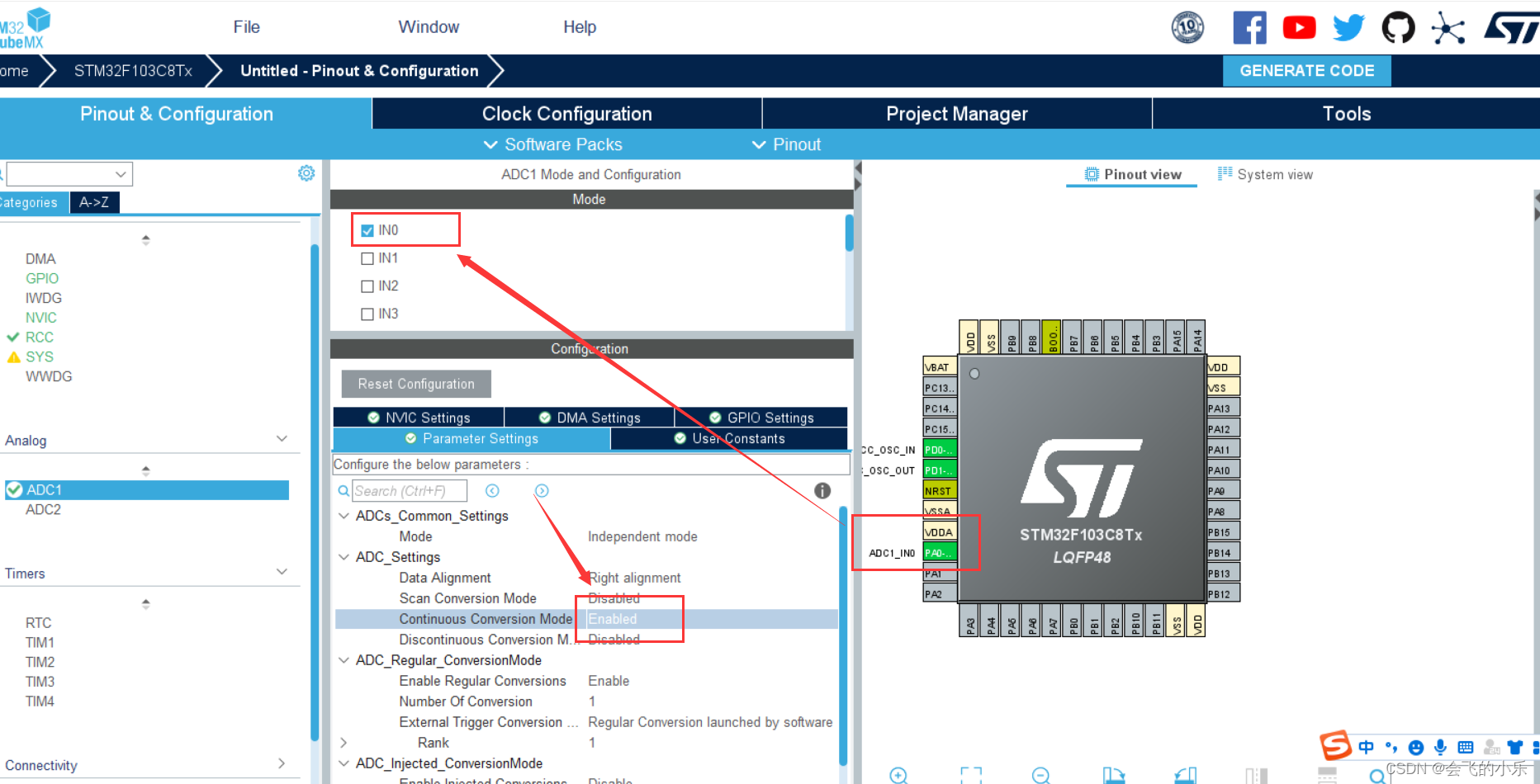Open the Project Manager tab

point(956,113)
